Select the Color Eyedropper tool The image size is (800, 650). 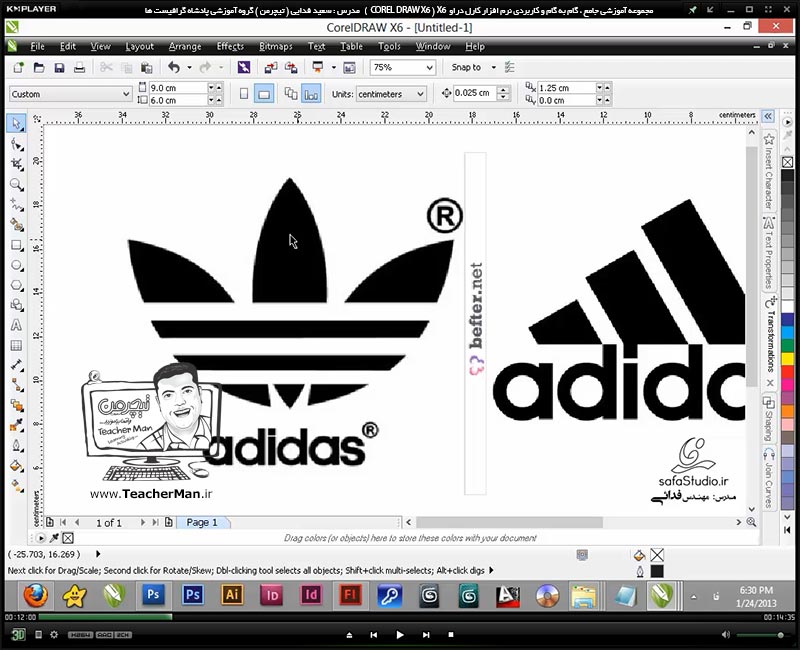pyautogui.click(x=16, y=426)
